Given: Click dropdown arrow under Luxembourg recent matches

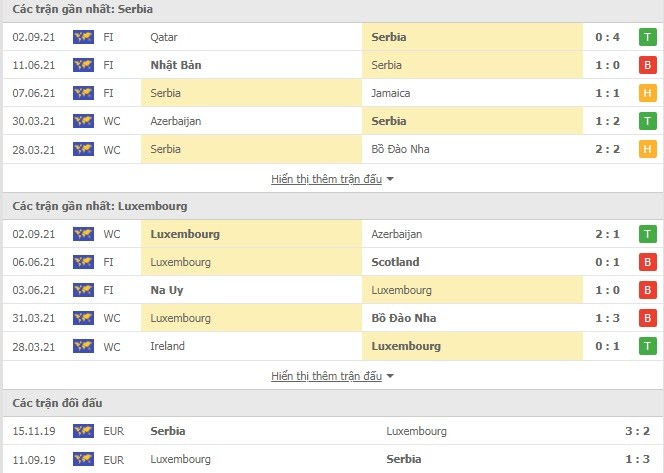Looking at the screenshot, I should 390,376.
